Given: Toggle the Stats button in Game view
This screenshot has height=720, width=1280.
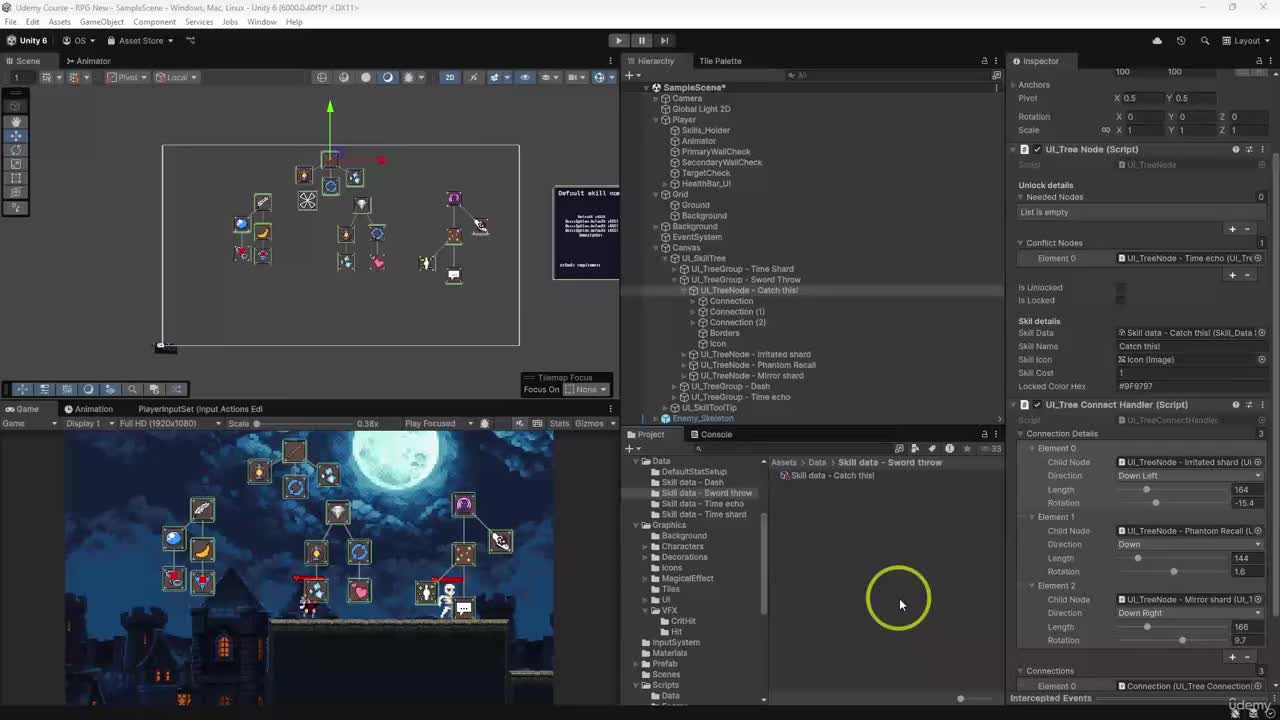Looking at the screenshot, I should [559, 423].
